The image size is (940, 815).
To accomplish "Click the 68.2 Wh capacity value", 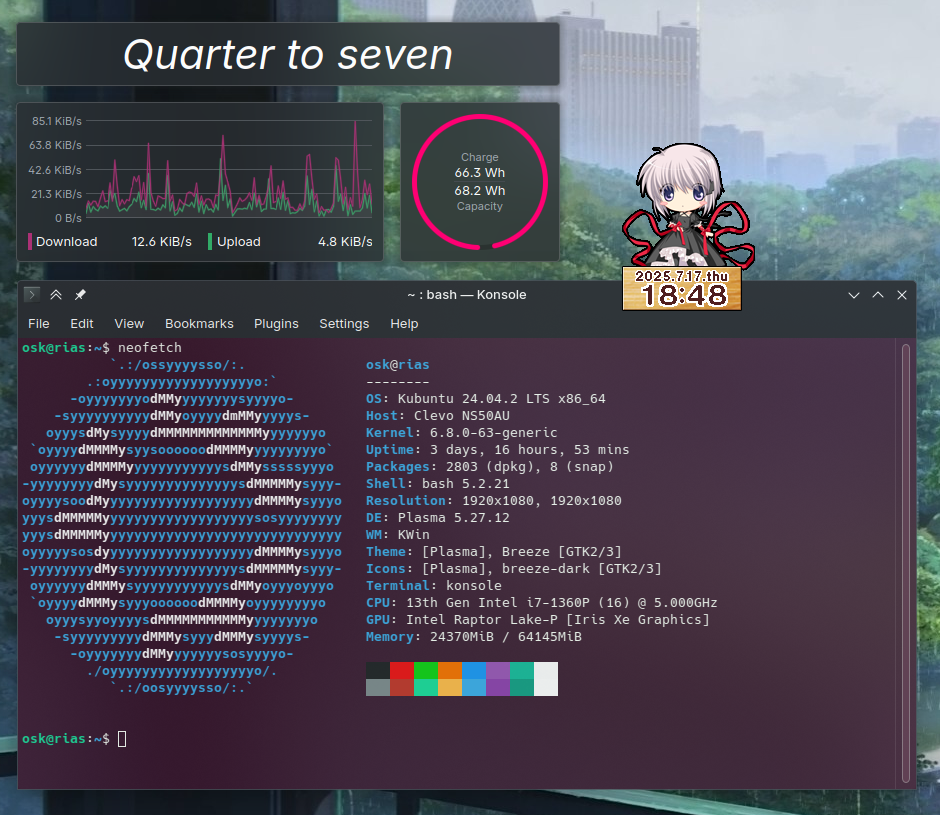I will [480, 191].
